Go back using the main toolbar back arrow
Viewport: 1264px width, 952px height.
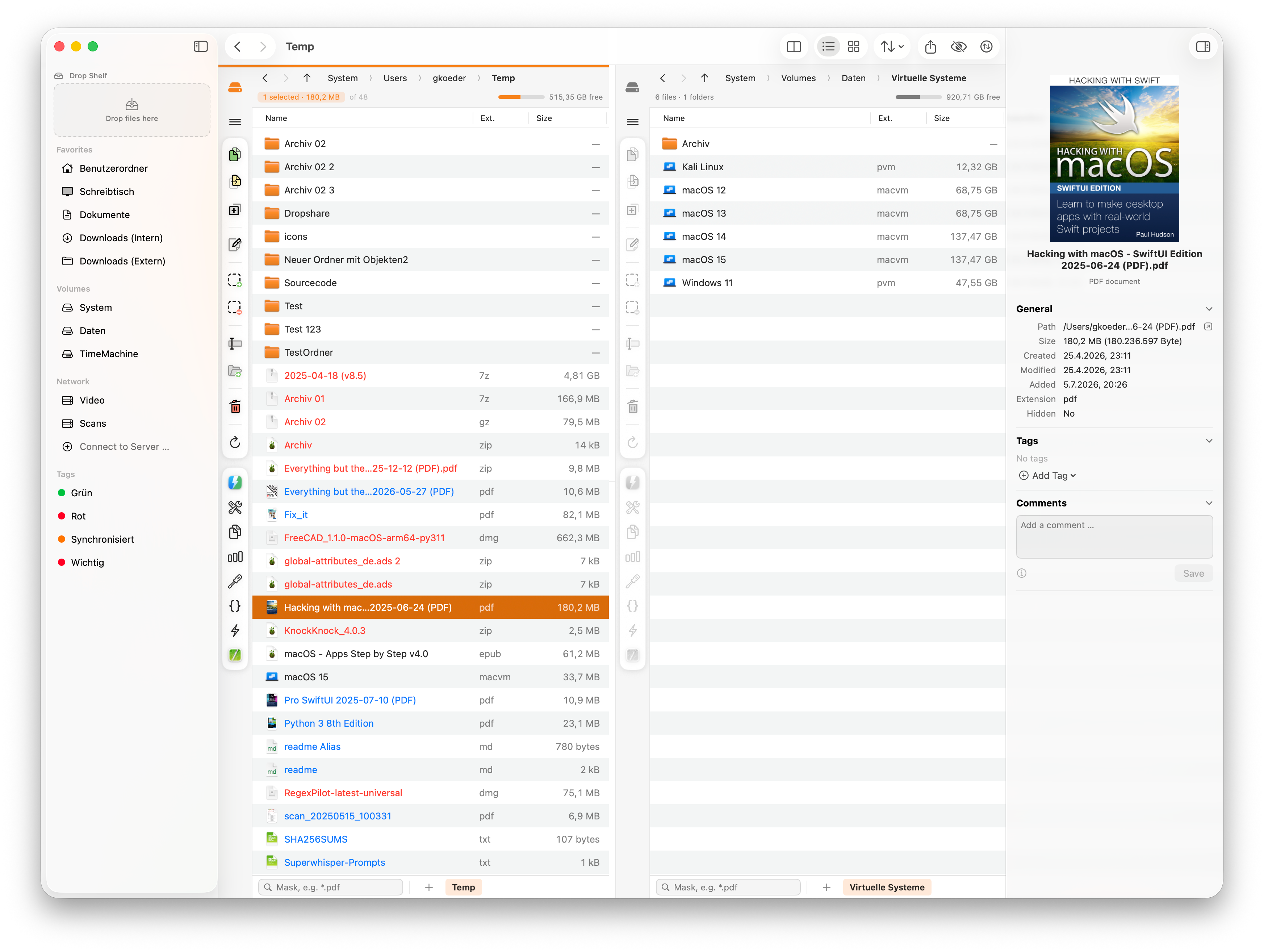point(238,46)
